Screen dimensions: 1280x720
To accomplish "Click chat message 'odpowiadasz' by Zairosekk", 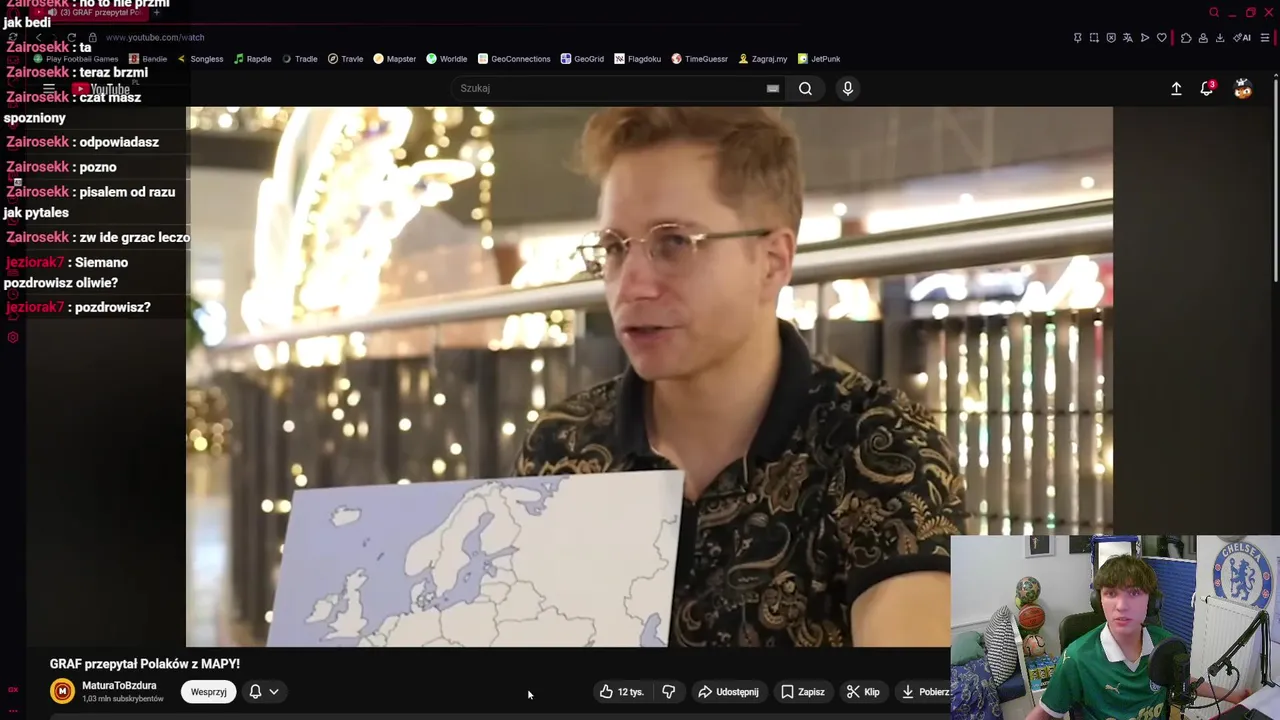I will coord(119,142).
